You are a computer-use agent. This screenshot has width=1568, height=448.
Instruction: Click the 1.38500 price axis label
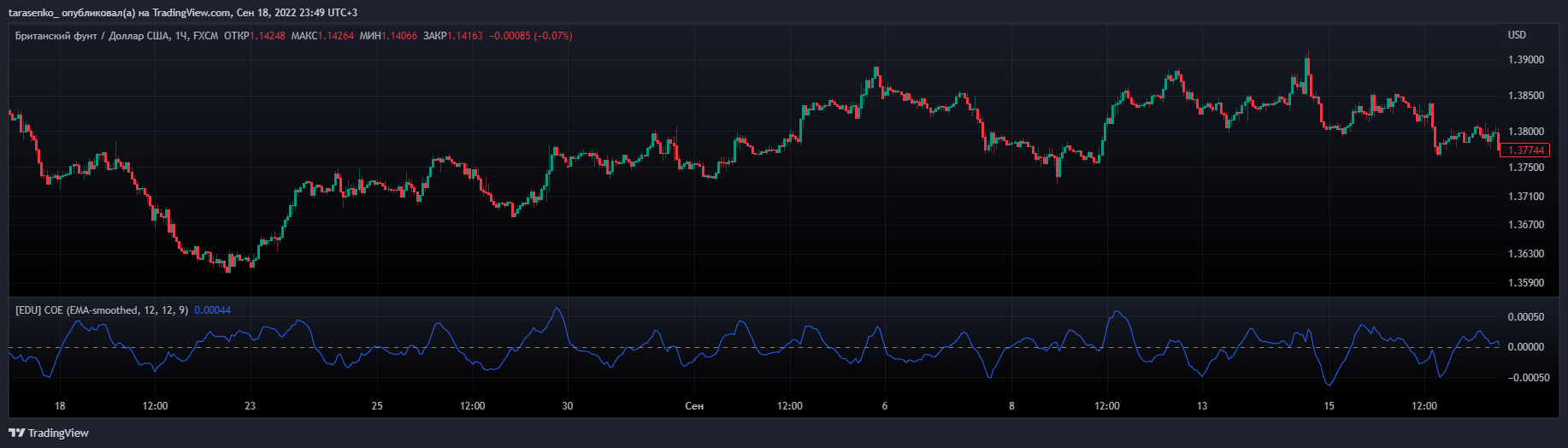coord(1526,96)
